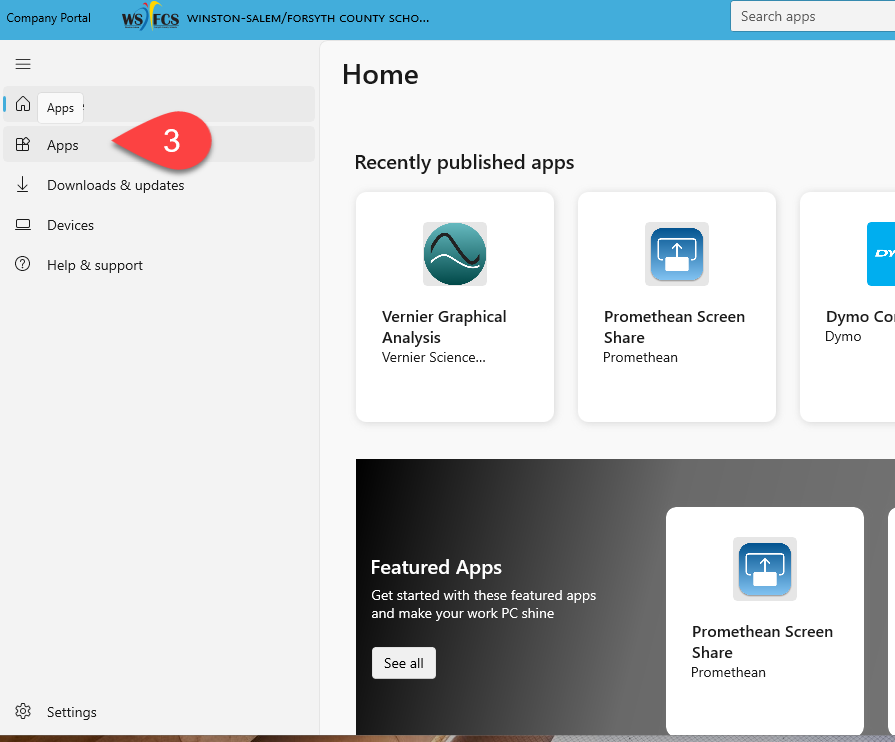Image resolution: width=895 pixels, height=742 pixels.
Task: Click the Vernier Science publisher text
Action: coord(434,357)
